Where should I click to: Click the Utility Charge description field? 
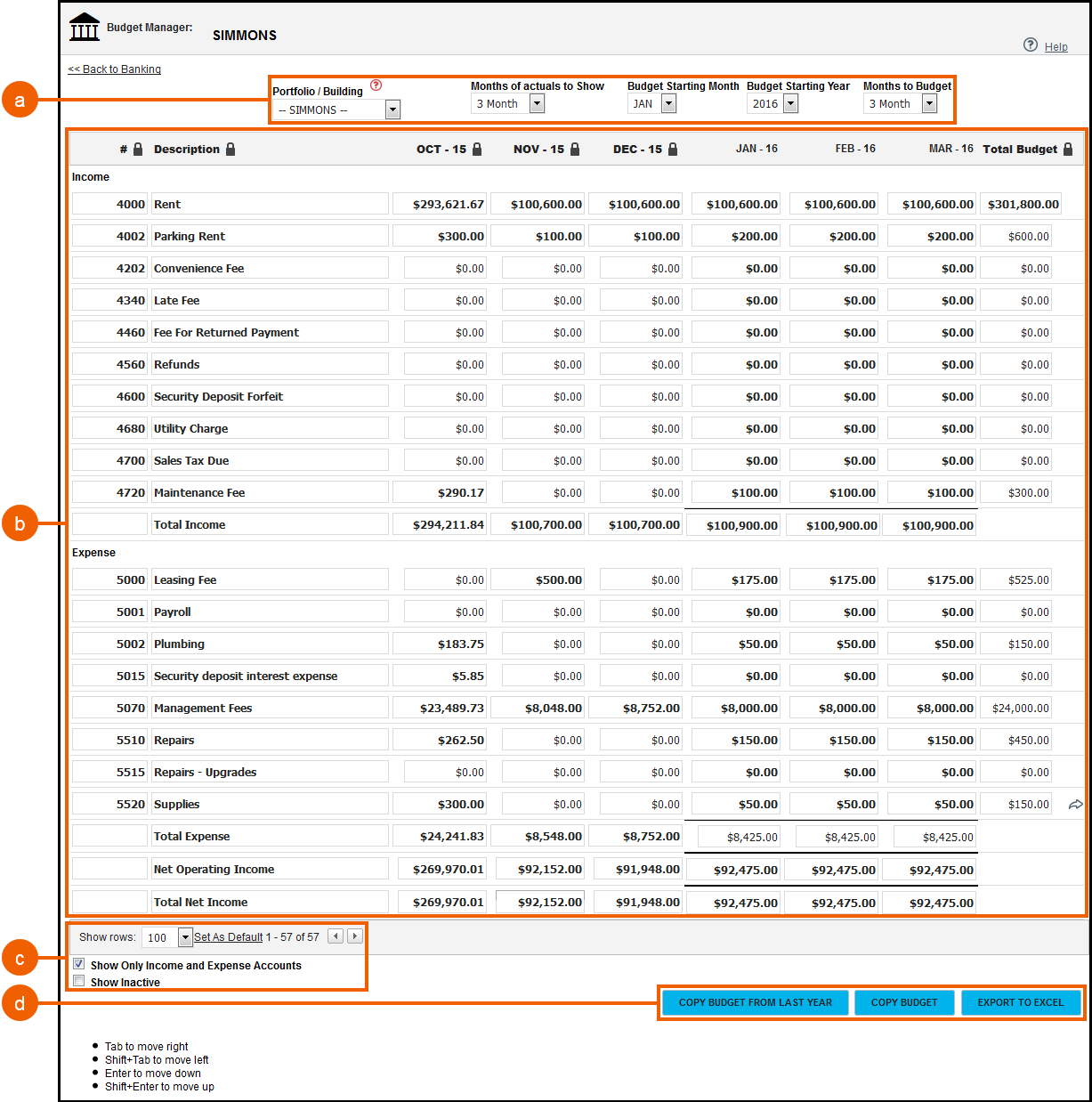coord(270,429)
